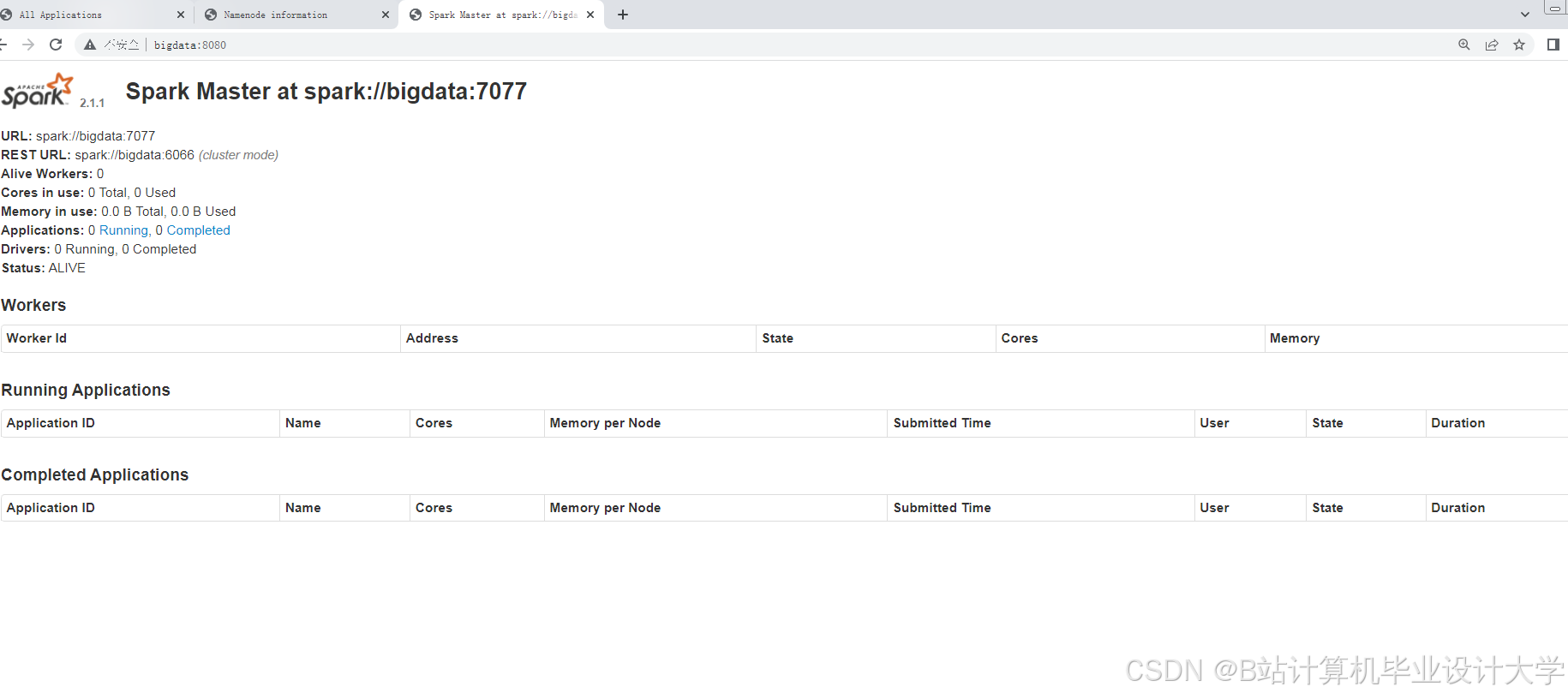Expand the tab search chevron
The height and width of the screenshot is (698, 1568).
1525,15
